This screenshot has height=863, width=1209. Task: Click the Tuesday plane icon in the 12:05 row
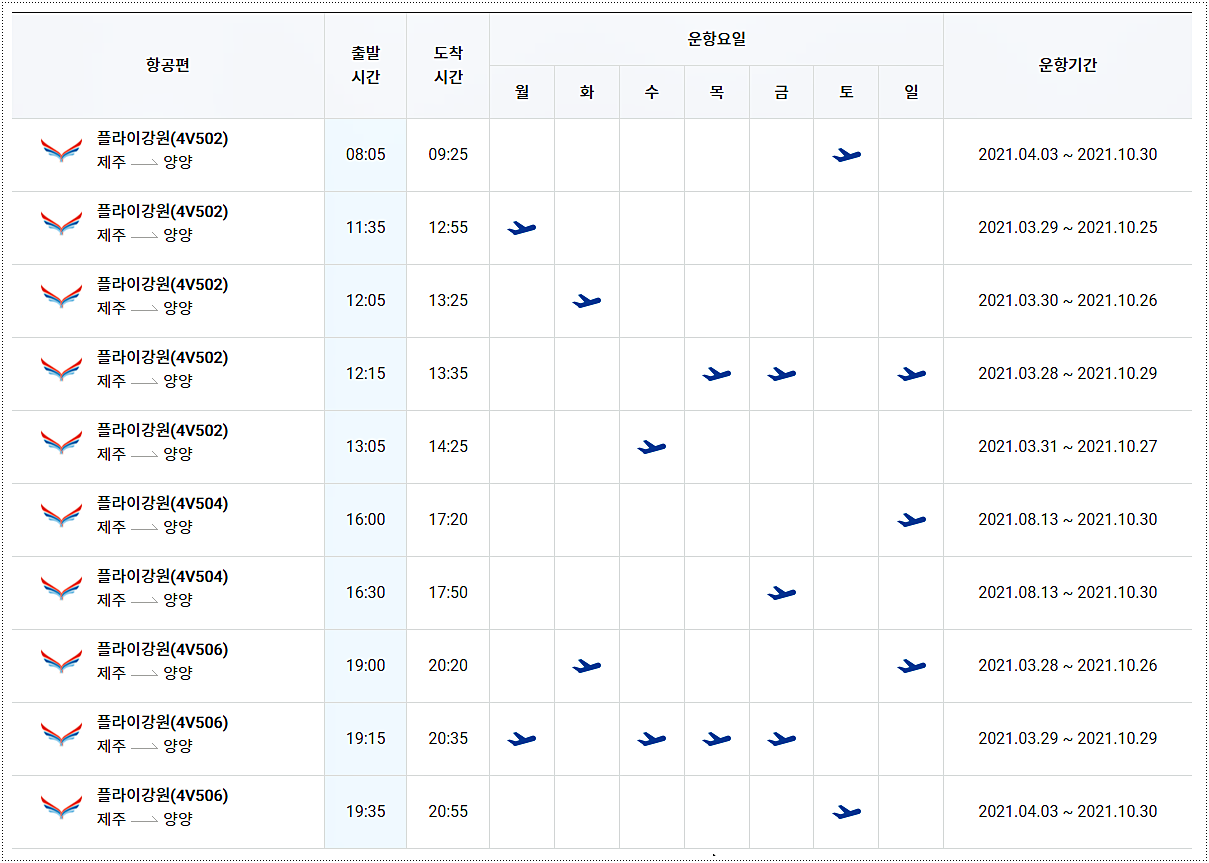(587, 301)
